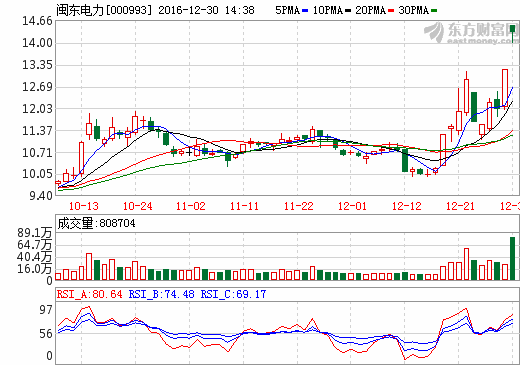Image resolution: width=520 pixels, height=365 pixels.
Task: Select the 64.7万 volume axis label
Action: (x=35, y=245)
